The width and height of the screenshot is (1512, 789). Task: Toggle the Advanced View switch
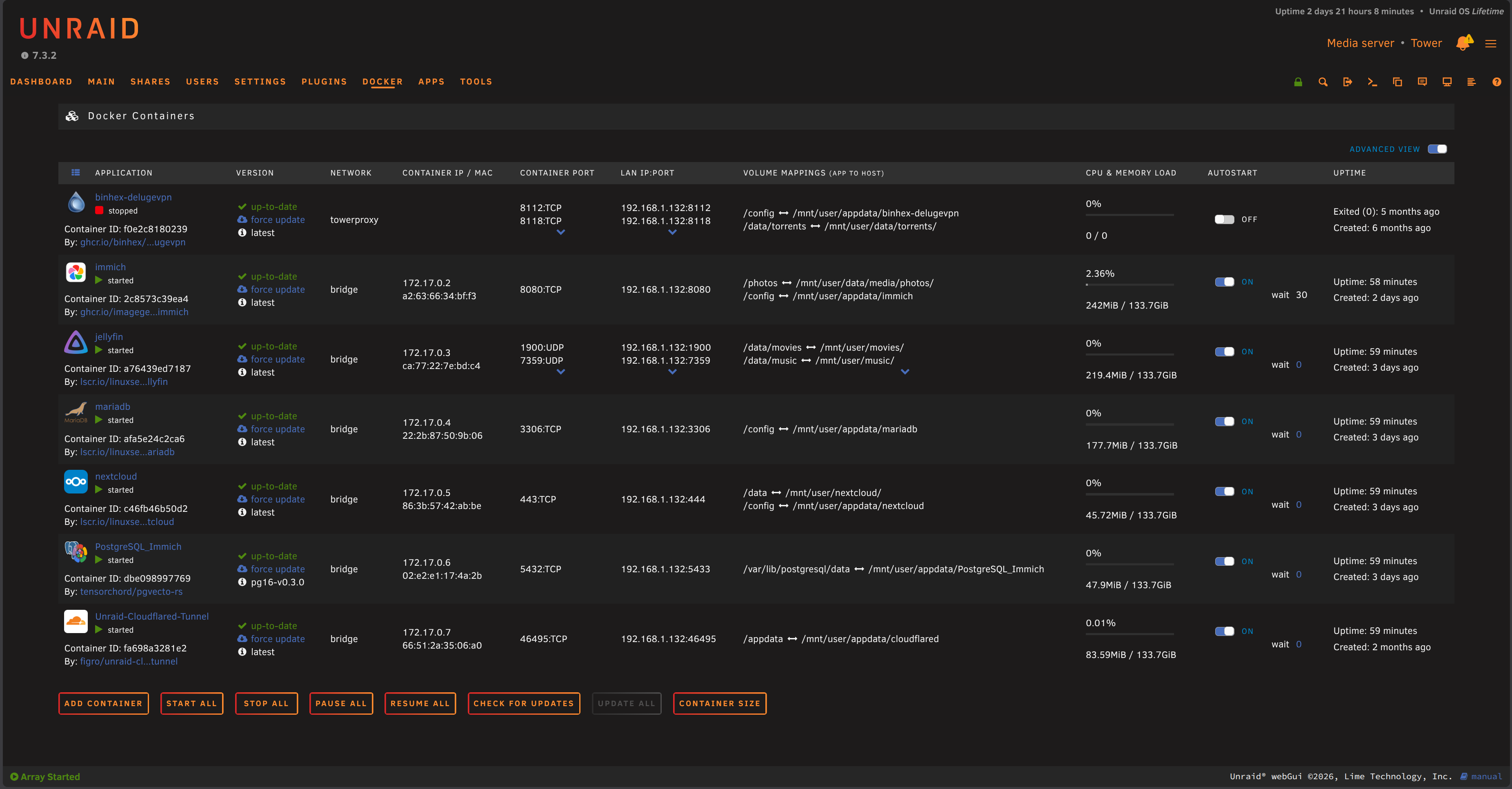click(x=1437, y=149)
